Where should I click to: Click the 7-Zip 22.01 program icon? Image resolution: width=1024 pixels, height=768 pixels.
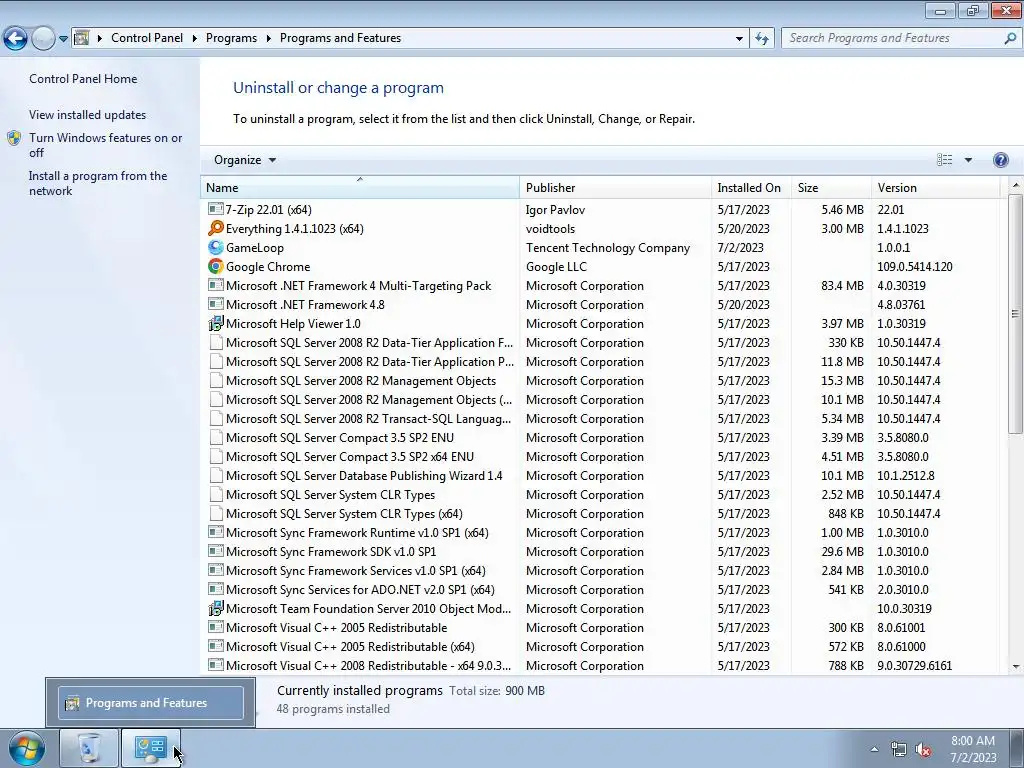[x=215, y=209]
